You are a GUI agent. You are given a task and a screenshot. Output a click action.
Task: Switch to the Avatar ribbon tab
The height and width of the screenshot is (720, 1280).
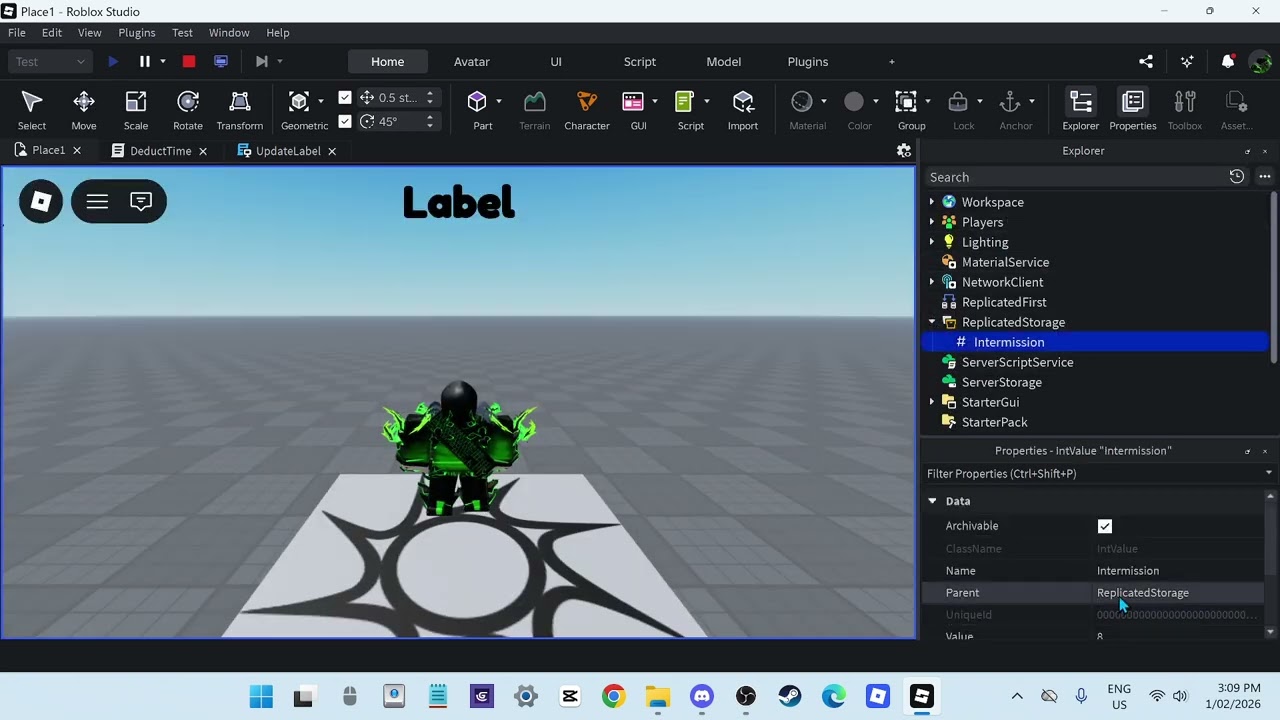472,62
